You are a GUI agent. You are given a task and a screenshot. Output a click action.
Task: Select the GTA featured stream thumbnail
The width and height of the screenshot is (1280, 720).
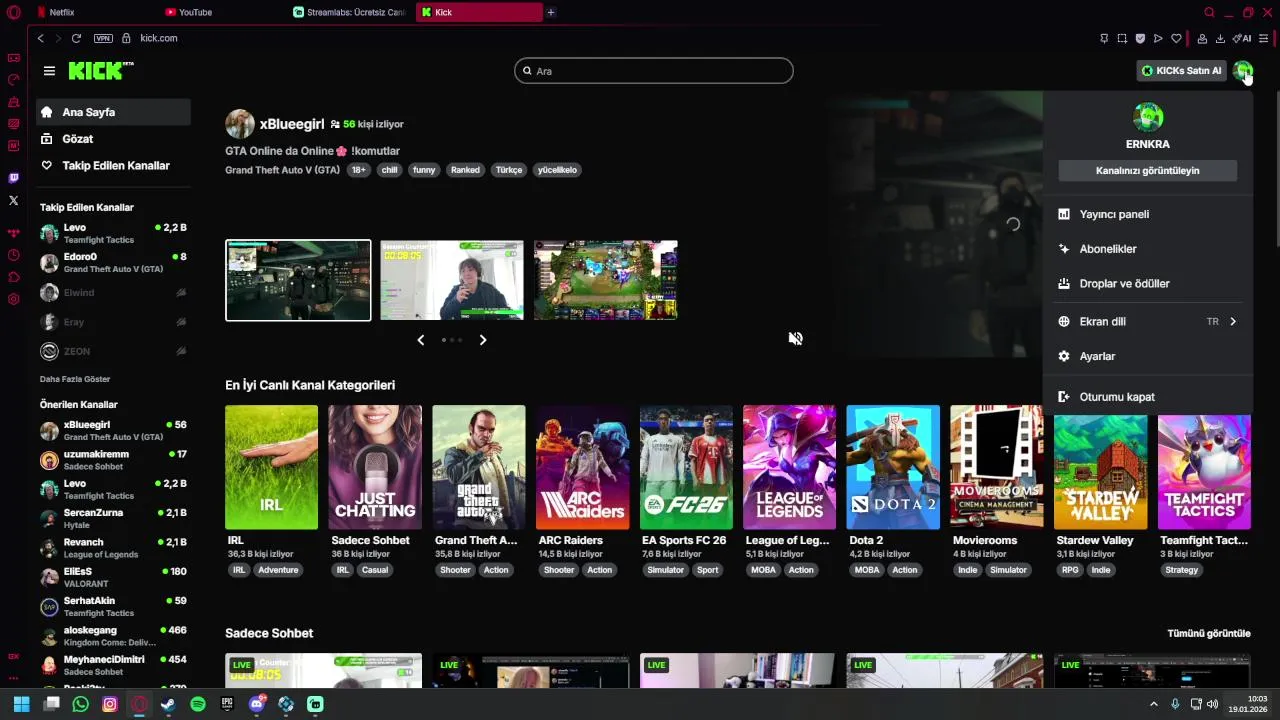click(298, 280)
